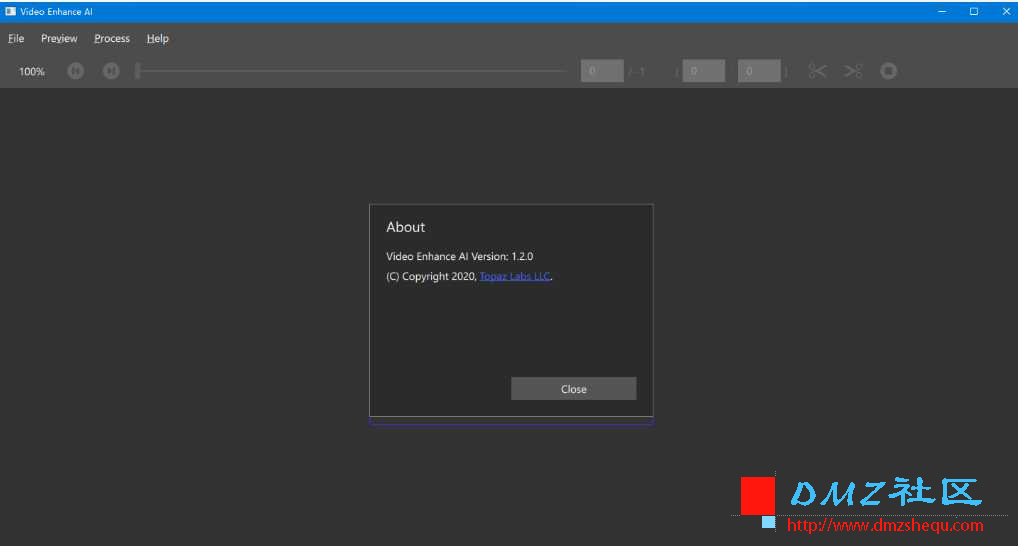This screenshot has height=546, width=1018.
Task: Click the middle of the timeline track
Action: [x=351, y=71]
